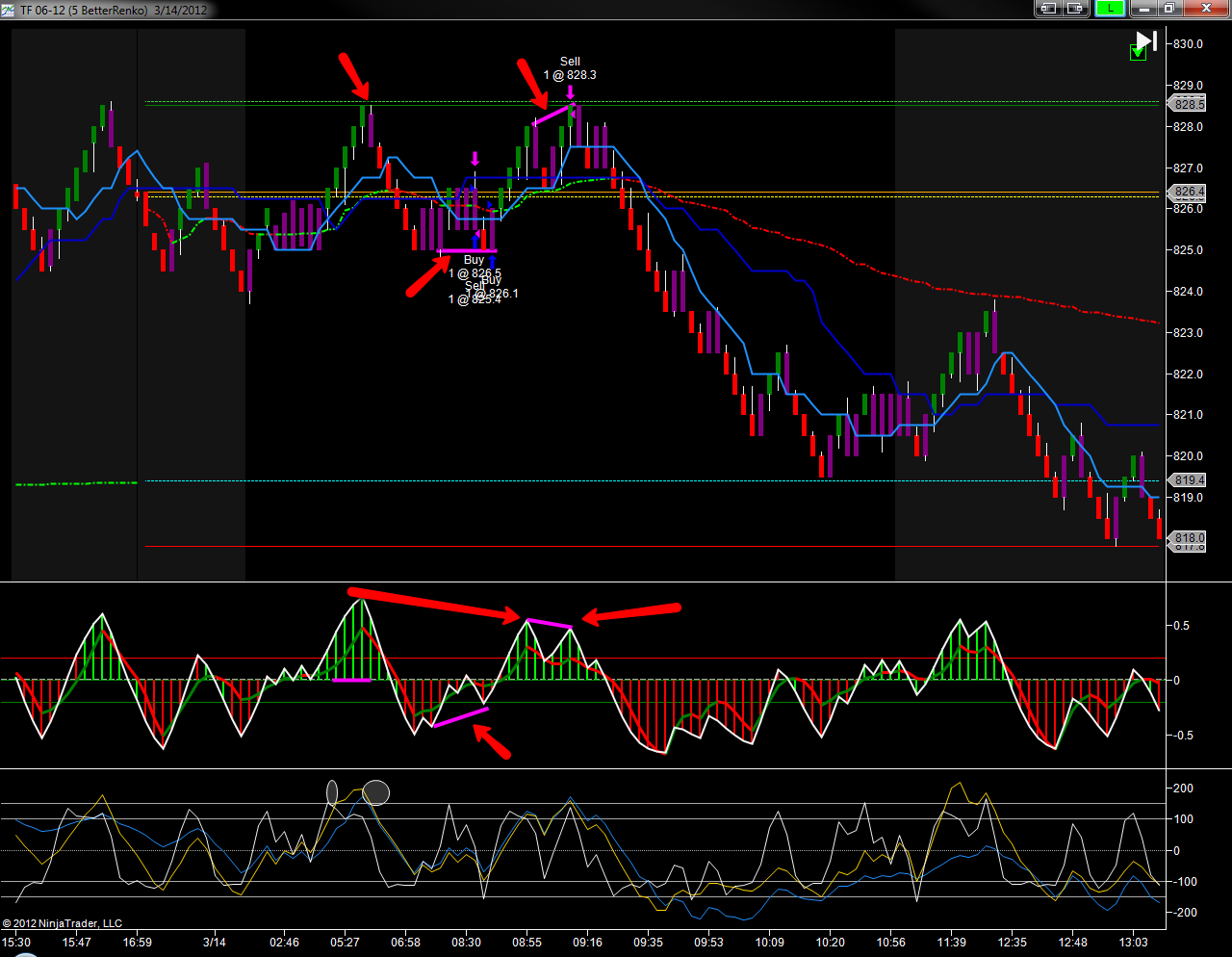Viewport: 1232px width, 957px height.
Task: Select the 828.5 price marker on axis
Action: pyautogui.click(x=1189, y=104)
